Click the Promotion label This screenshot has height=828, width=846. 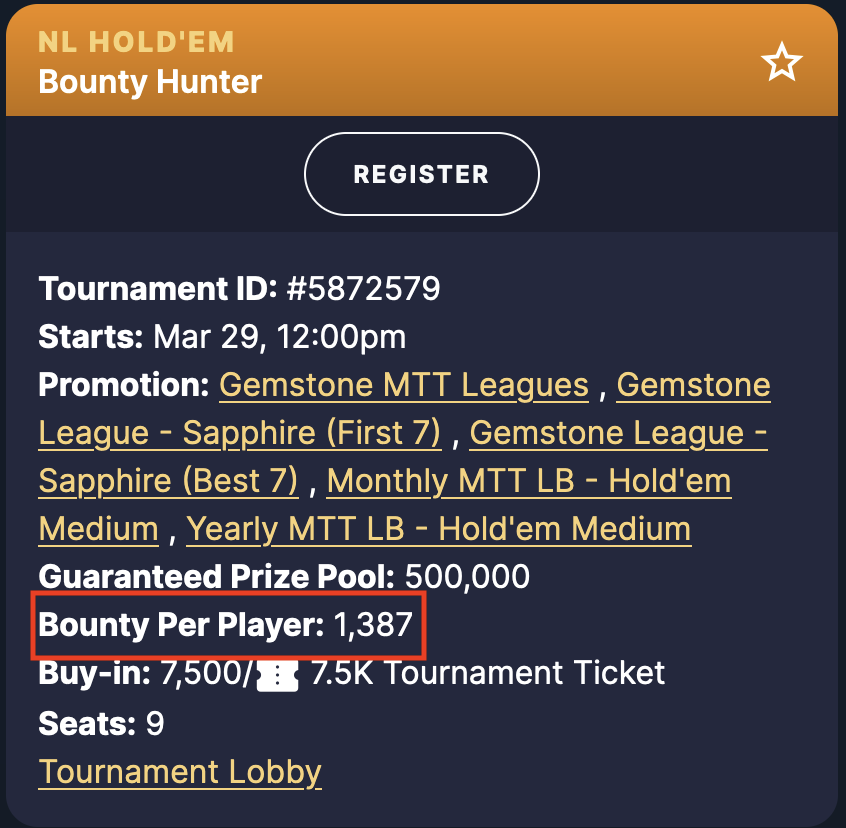point(124,385)
